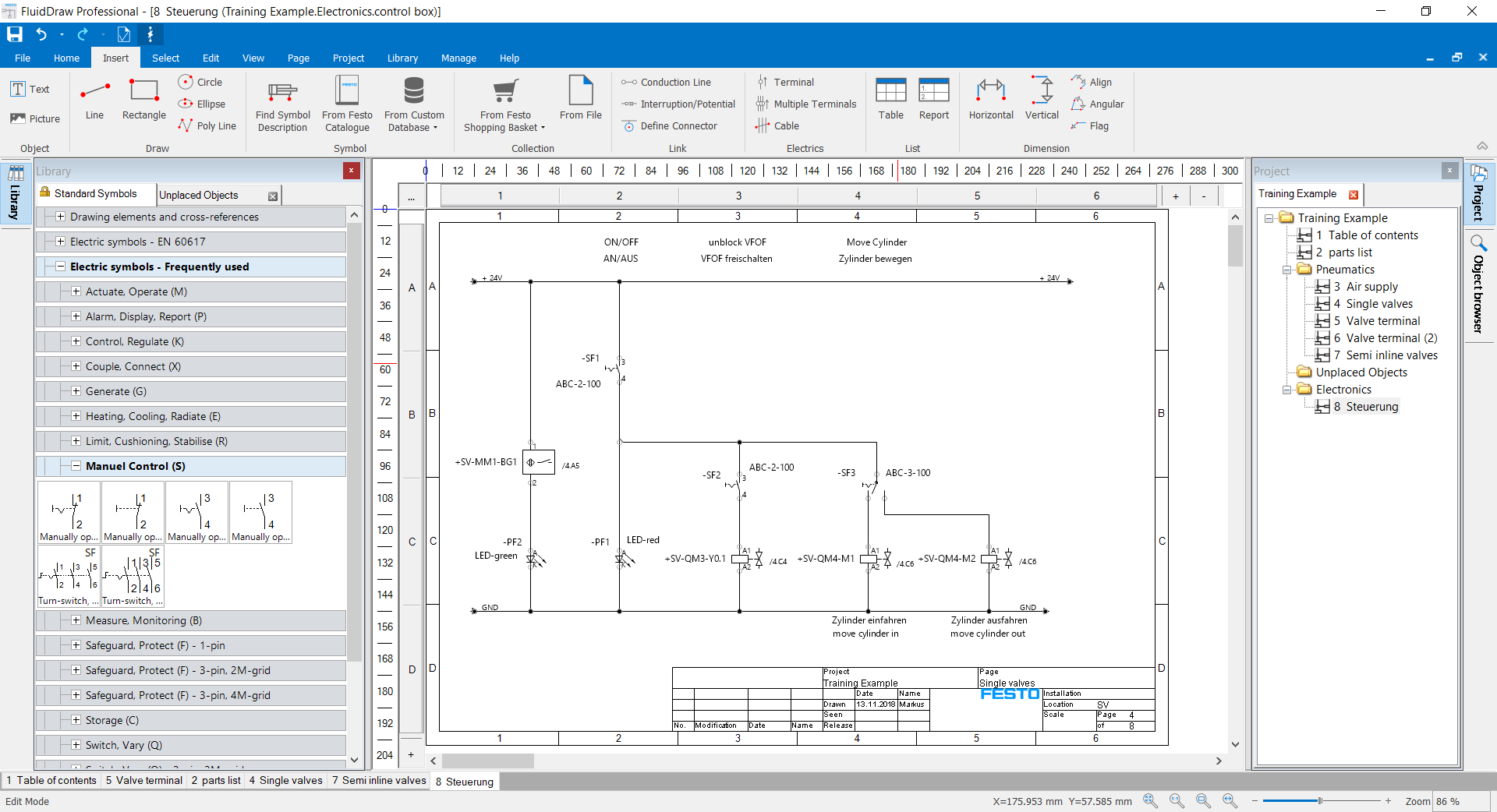Add an Angular dimension
Screen dimensions: 1497x812
pos(1098,104)
